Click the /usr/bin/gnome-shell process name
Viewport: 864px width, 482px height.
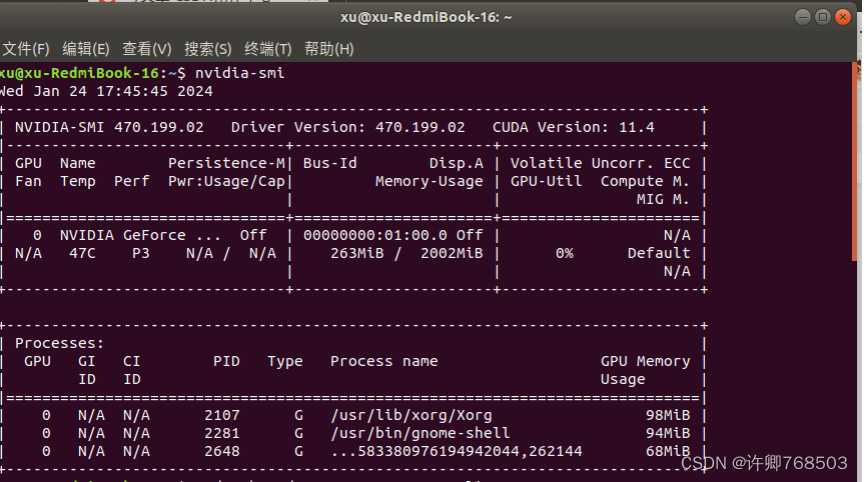tap(420, 434)
